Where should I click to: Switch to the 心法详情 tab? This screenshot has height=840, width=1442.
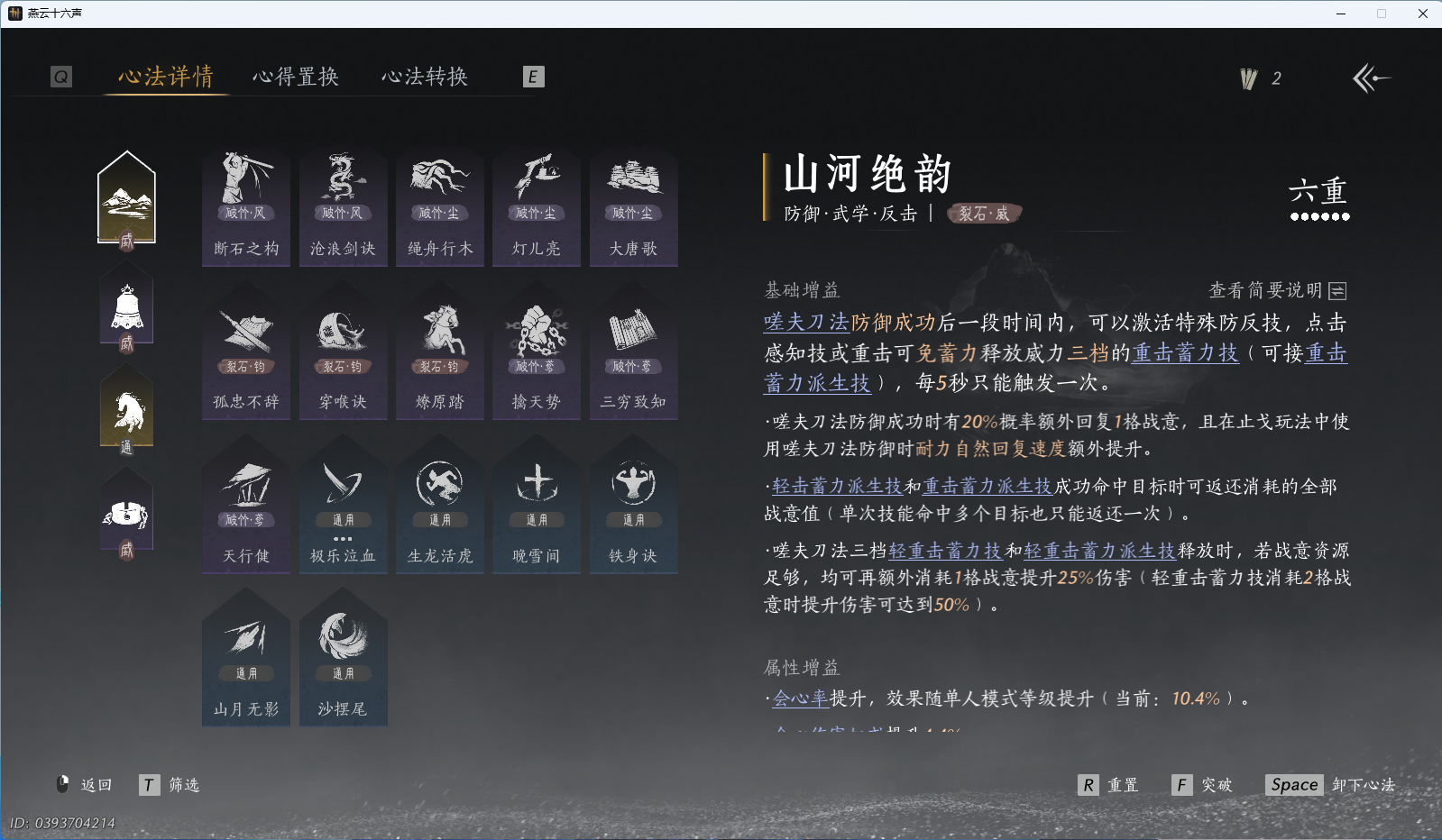tap(166, 77)
